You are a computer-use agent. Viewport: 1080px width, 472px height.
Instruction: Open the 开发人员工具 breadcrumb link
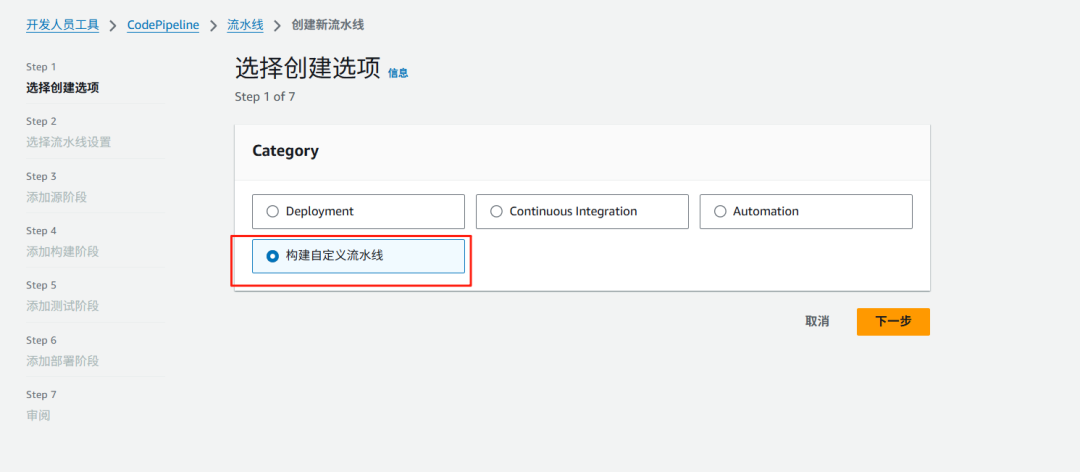(x=63, y=25)
